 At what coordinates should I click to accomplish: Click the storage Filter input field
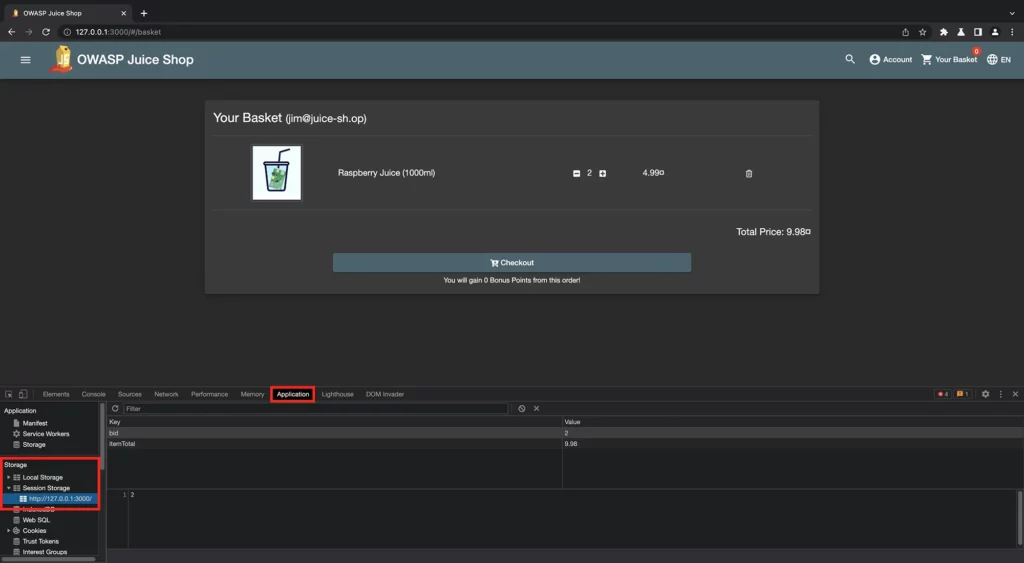315,409
